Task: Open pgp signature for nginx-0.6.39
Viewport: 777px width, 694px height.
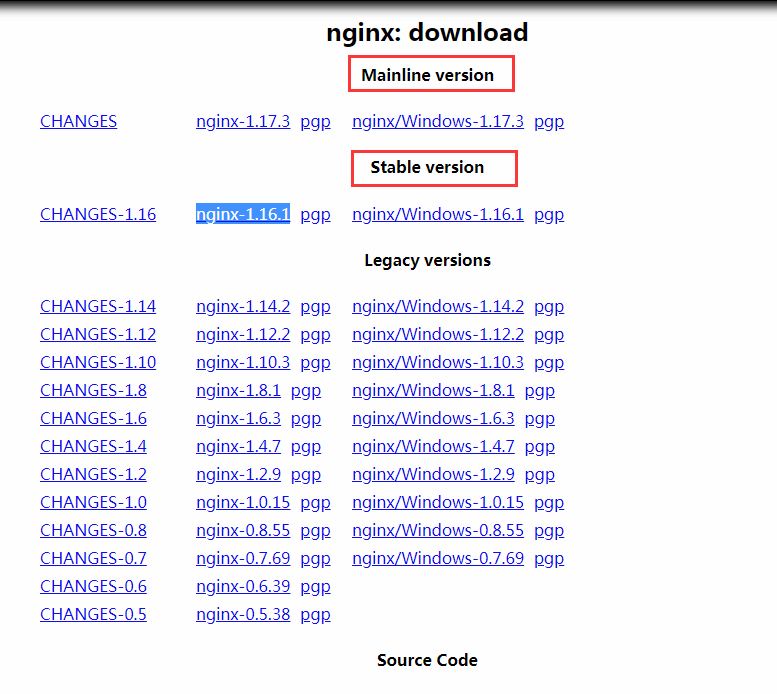Action: coord(315,587)
